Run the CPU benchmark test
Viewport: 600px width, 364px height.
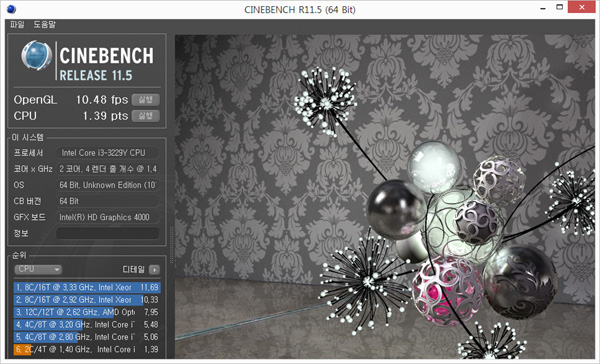tap(145, 116)
